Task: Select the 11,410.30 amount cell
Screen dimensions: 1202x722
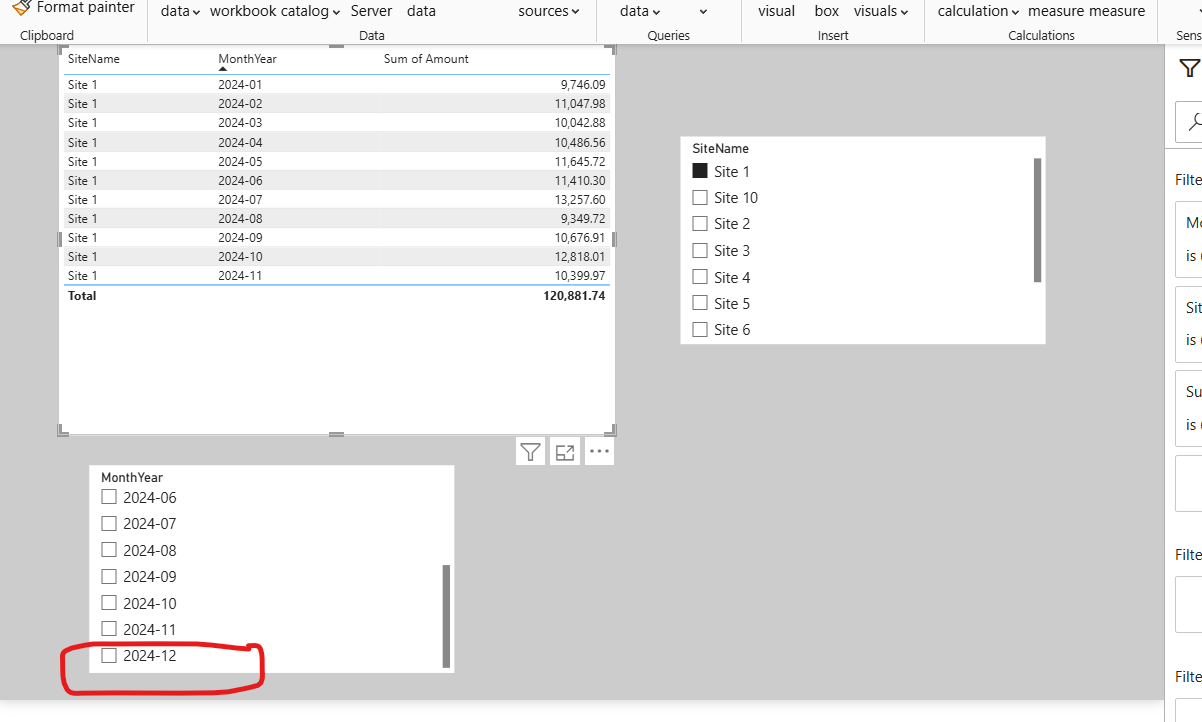Action: (580, 180)
